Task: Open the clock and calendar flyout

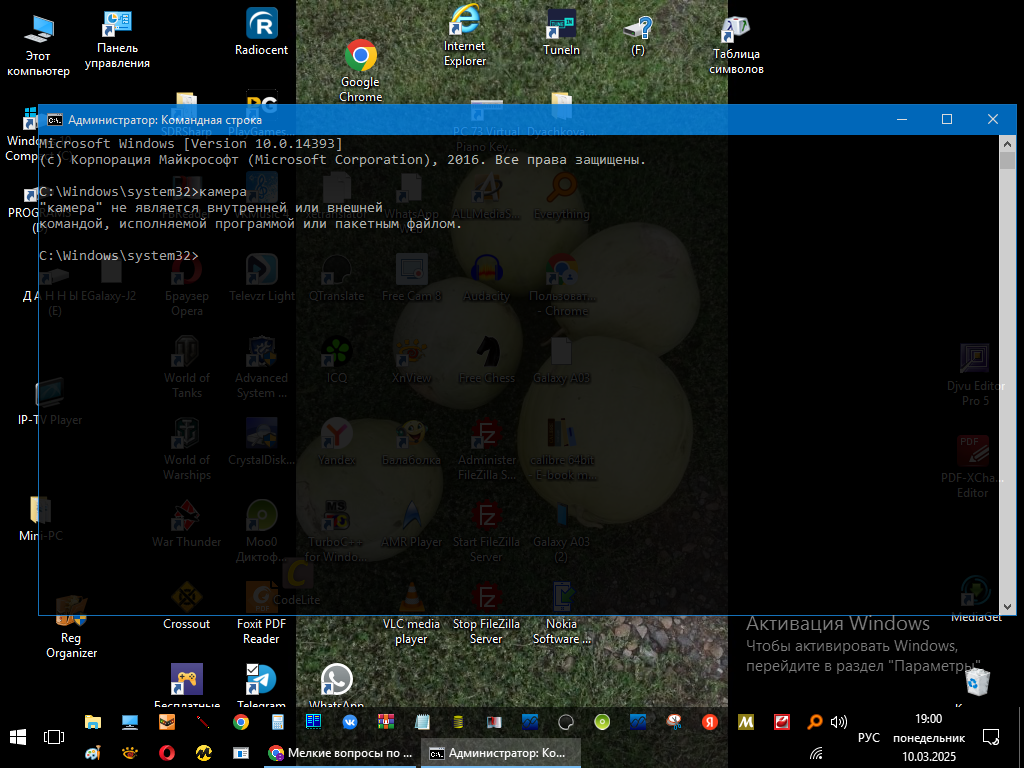Action: [x=929, y=737]
